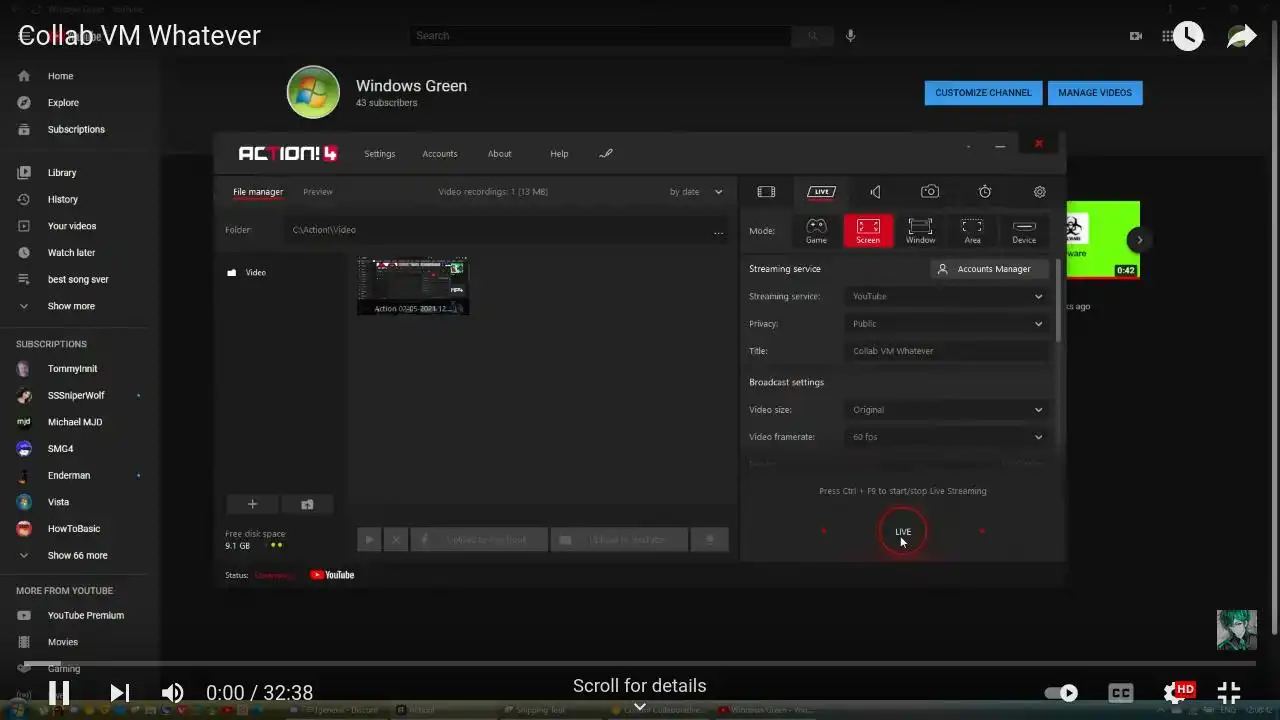Play the selected recording in file manager
The width and height of the screenshot is (1280, 720).
pyautogui.click(x=369, y=540)
